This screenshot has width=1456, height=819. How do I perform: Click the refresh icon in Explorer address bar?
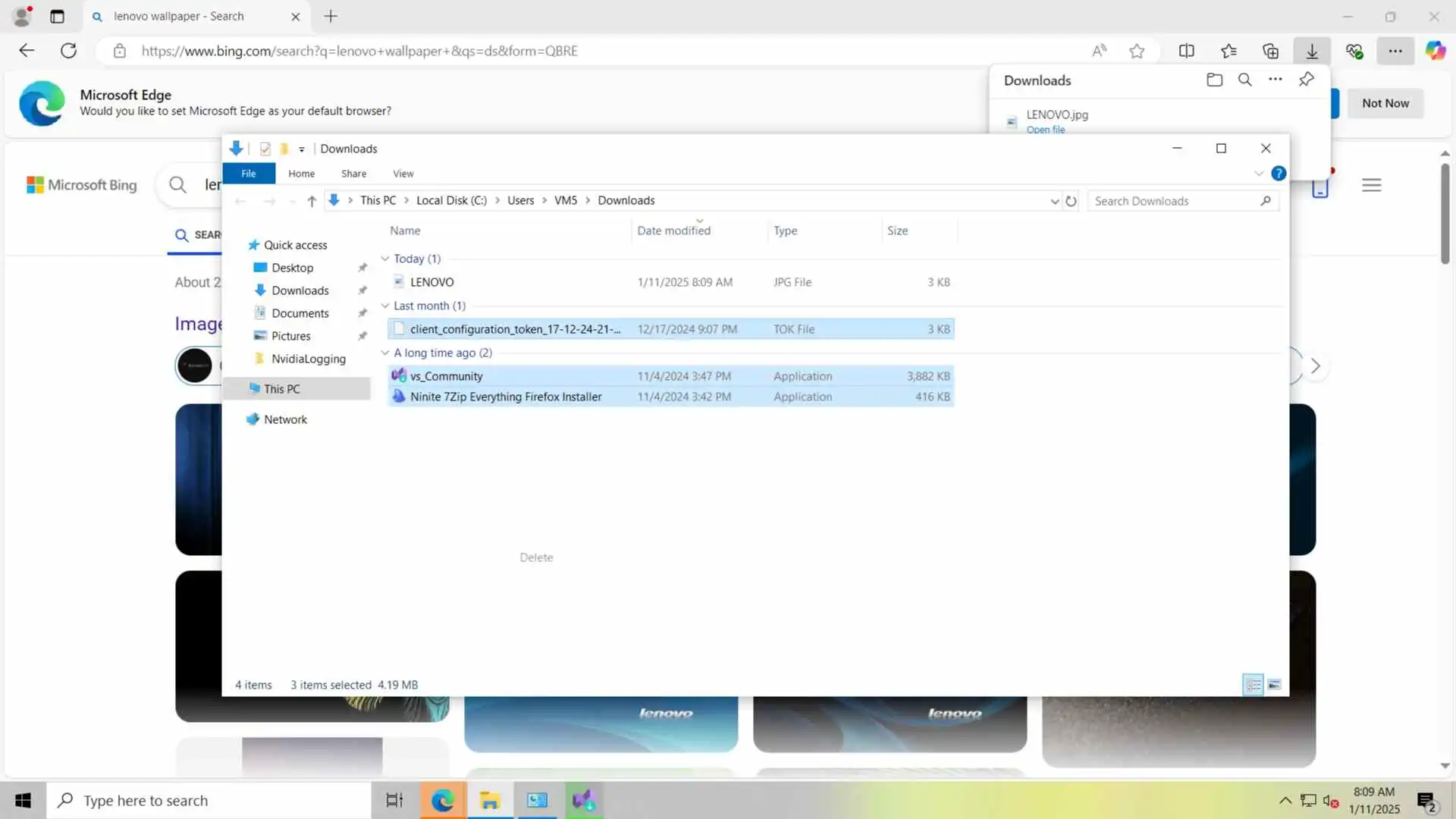(1071, 201)
